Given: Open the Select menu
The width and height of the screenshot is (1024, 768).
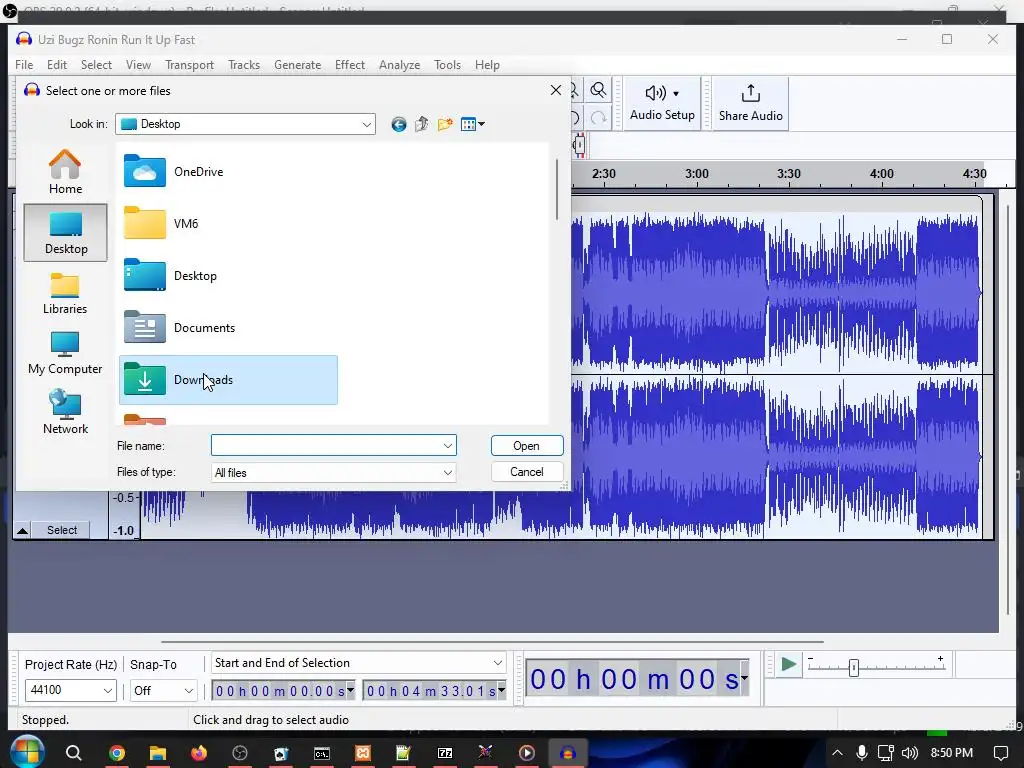Looking at the screenshot, I should point(96,65).
